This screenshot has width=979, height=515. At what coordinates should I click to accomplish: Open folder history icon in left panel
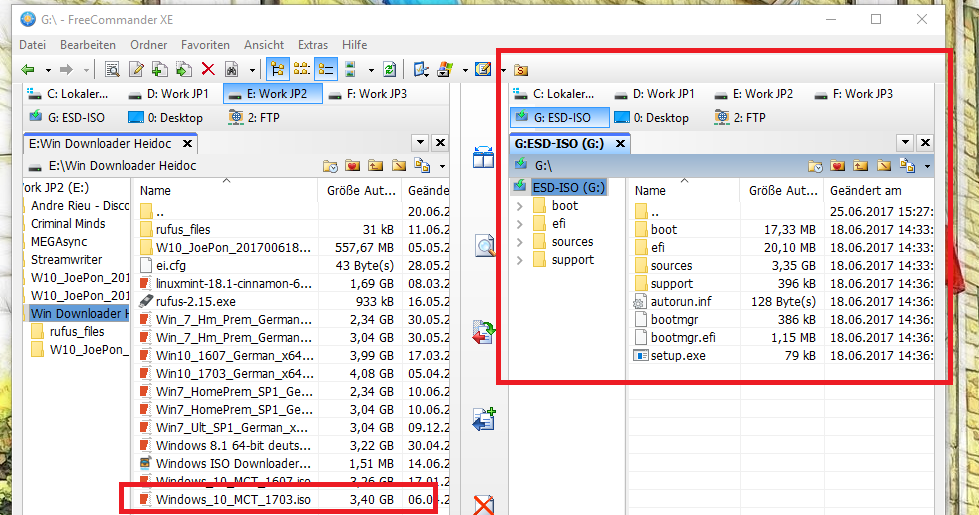coord(330,166)
